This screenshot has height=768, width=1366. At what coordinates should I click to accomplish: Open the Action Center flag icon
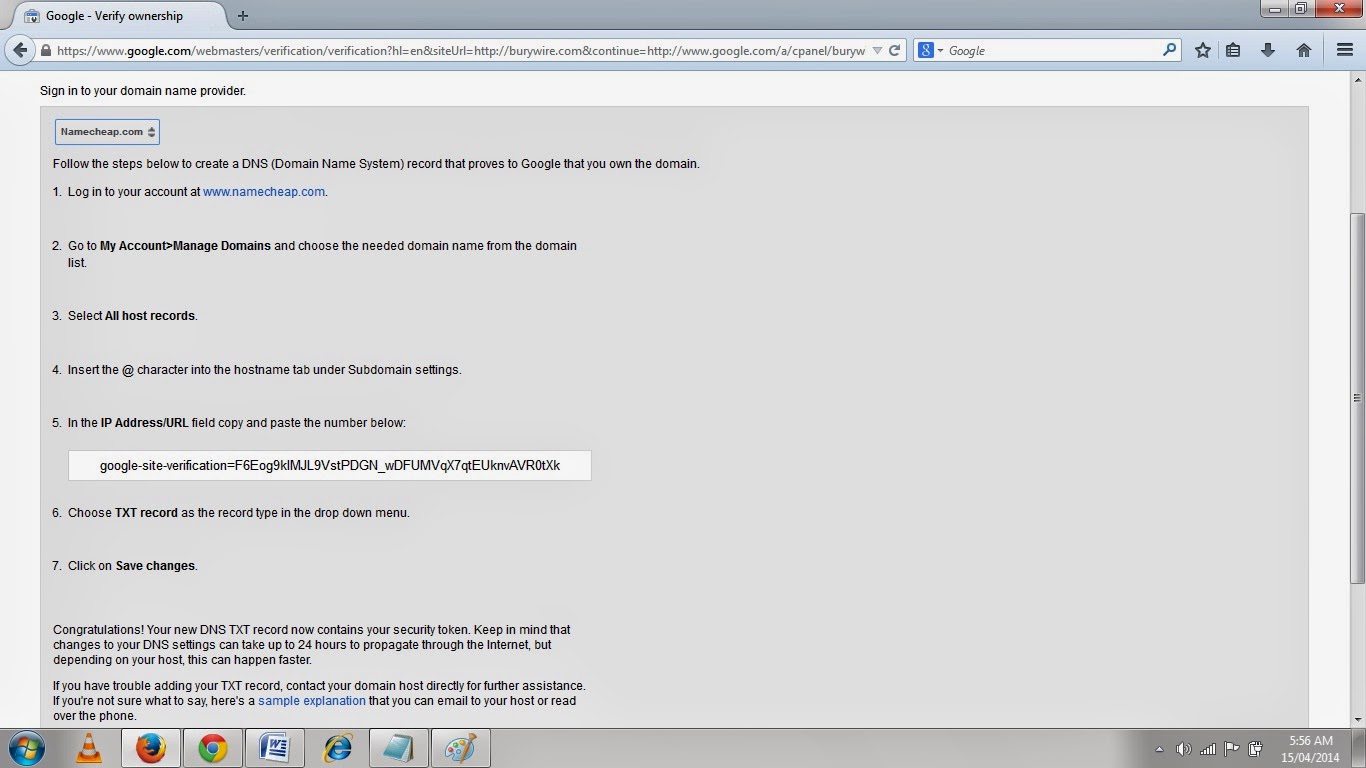pyautogui.click(x=1232, y=748)
